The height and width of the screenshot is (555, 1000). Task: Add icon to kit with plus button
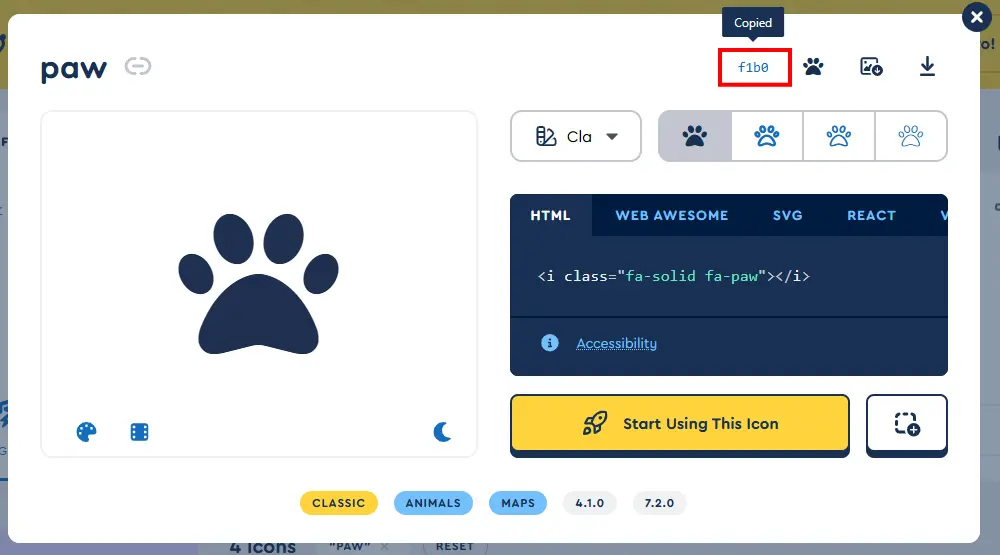(906, 424)
